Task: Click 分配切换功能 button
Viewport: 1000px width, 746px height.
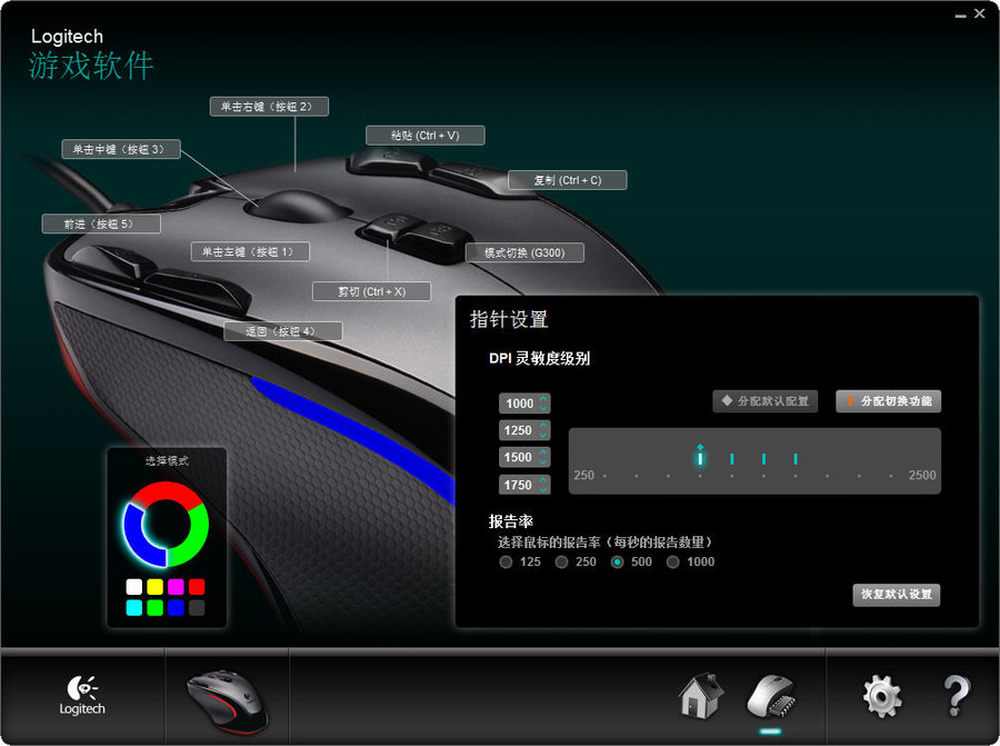Action: coord(888,401)
